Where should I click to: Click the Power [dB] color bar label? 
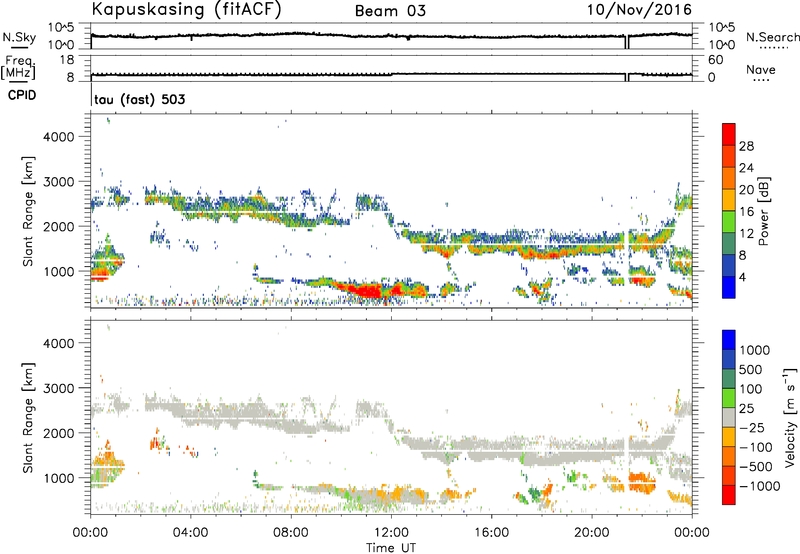point(763,211)
